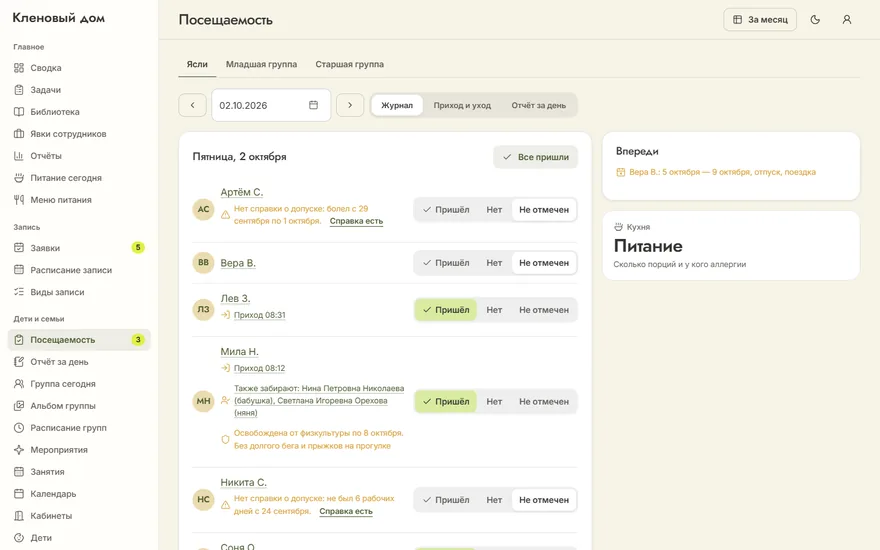The width and height of the screenshot is (880, 550).
Task: Open Альбом группы
Action: tap(79, 405)
